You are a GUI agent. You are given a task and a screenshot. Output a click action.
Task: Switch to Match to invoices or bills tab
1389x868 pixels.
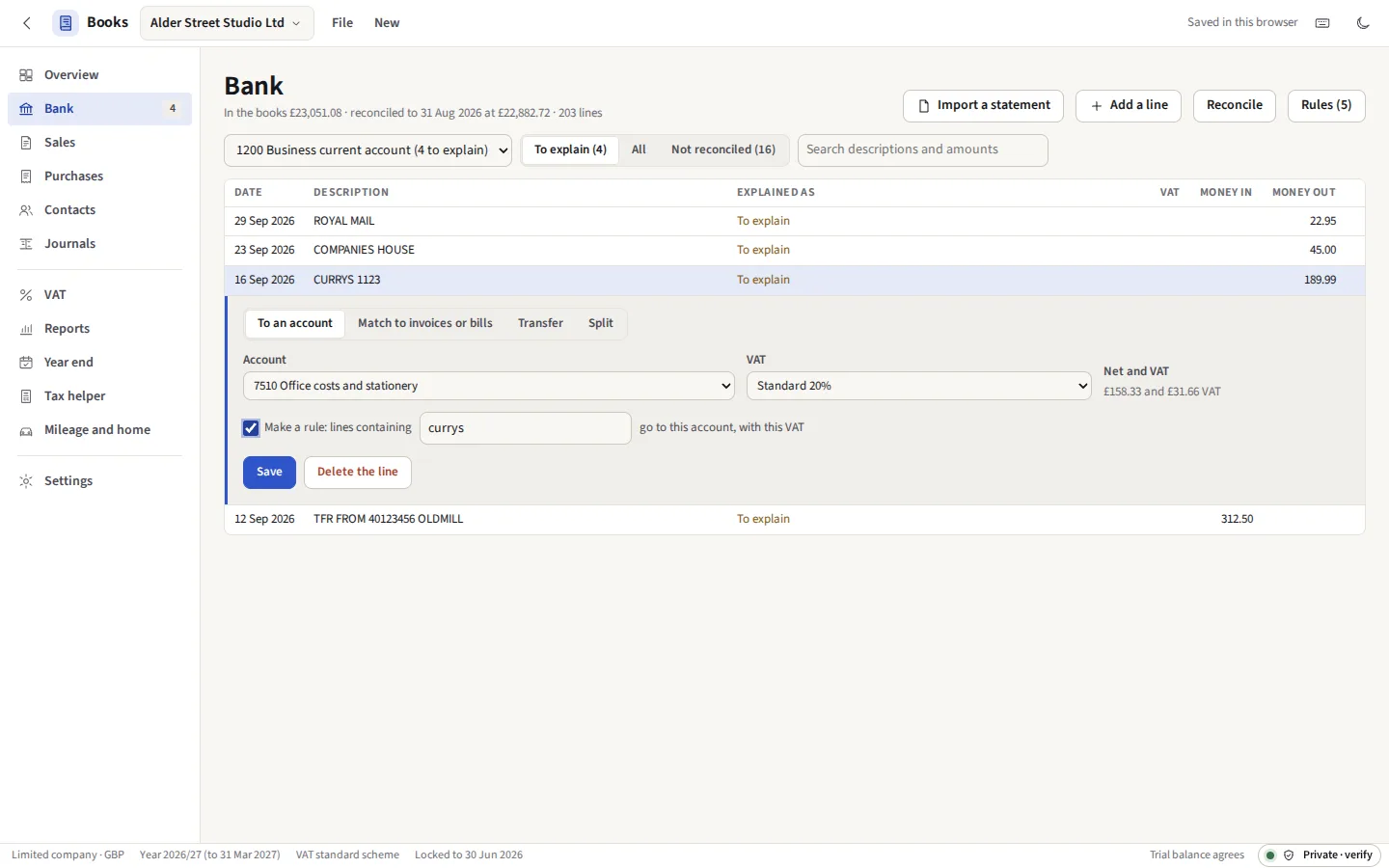425,323
